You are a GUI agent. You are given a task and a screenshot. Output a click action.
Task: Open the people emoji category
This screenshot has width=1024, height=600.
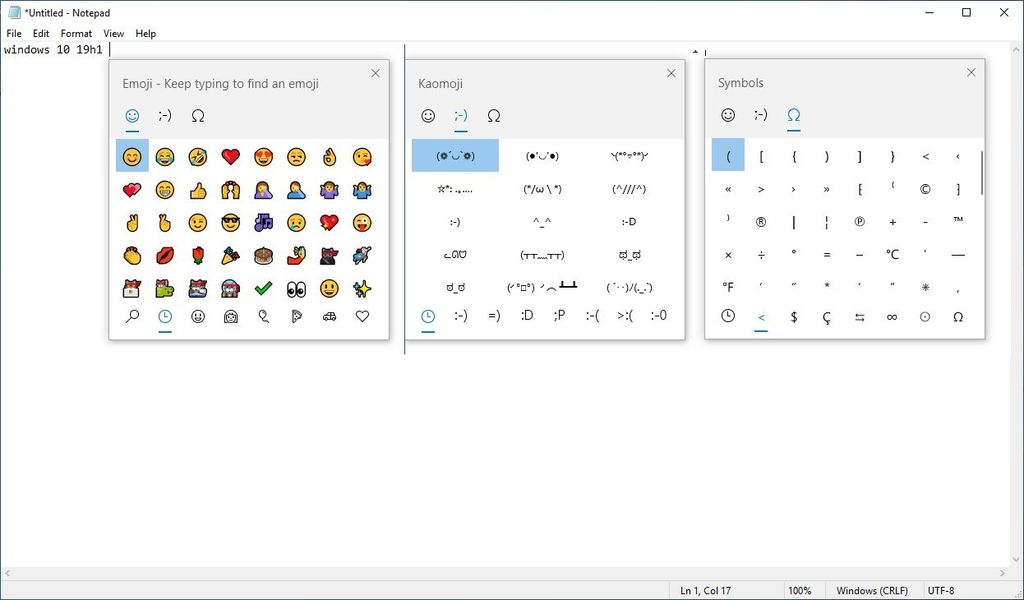tap(230, 316)
